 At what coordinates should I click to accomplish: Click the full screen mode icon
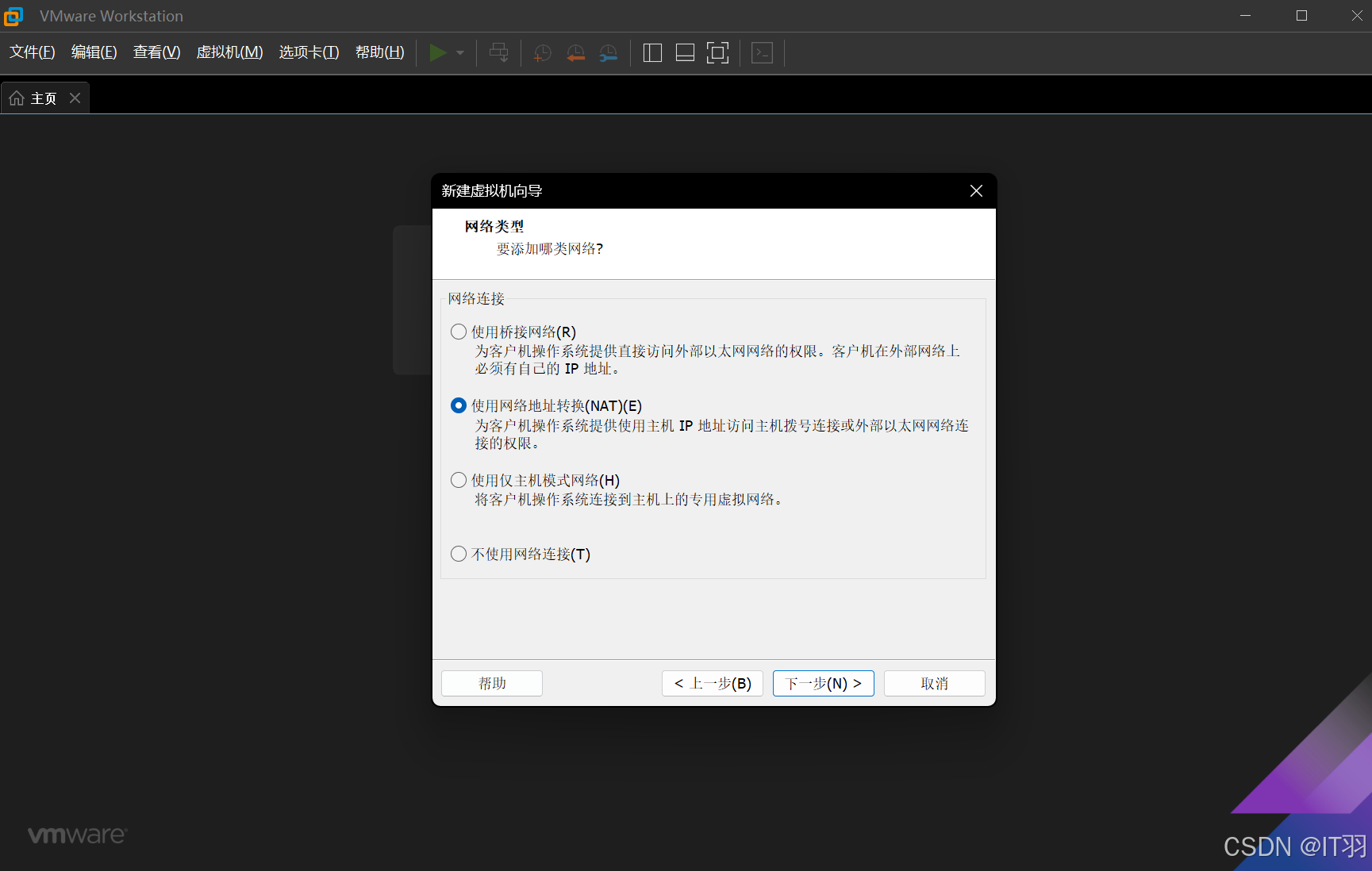(x=717, y=53)
